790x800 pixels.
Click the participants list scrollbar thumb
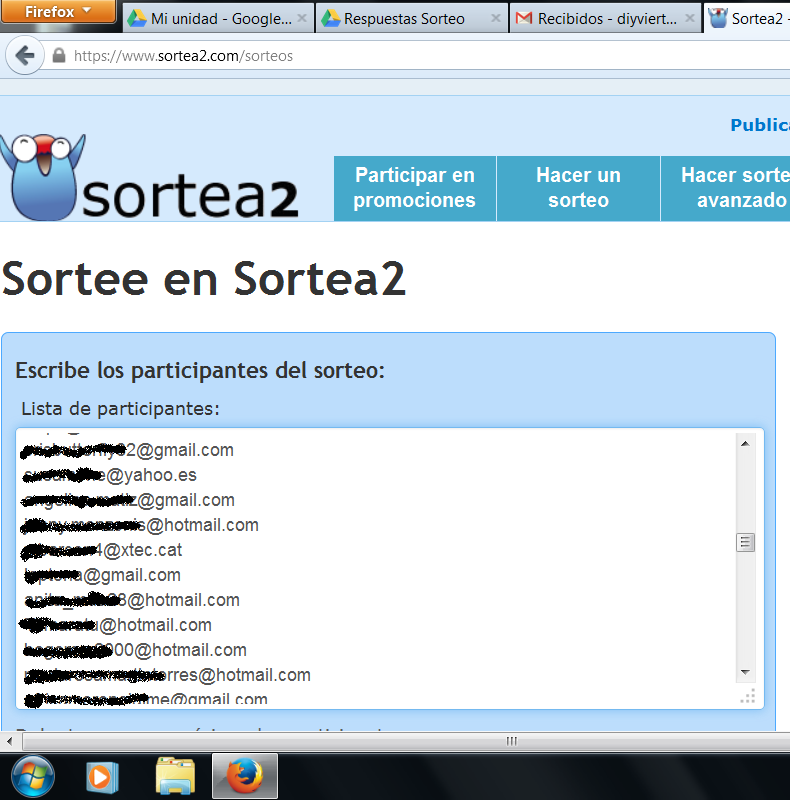(x=745, y=542)
